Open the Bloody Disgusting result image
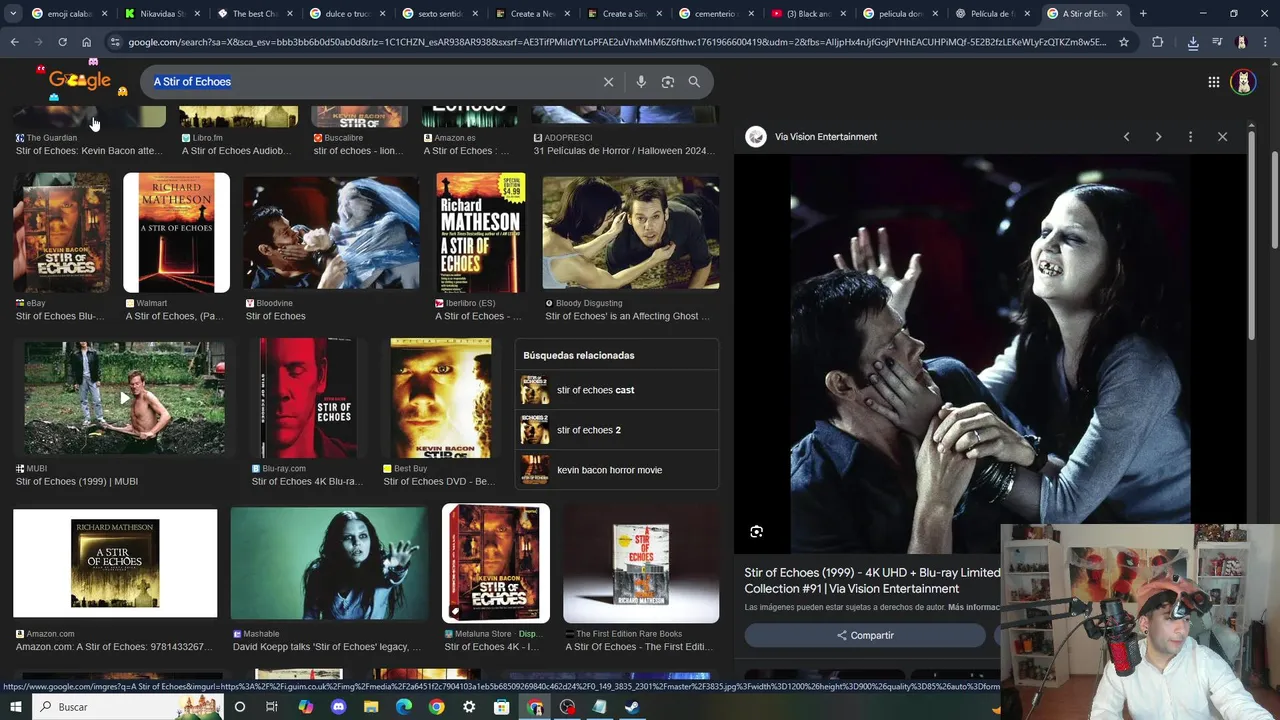 click(x=631, y=233)
